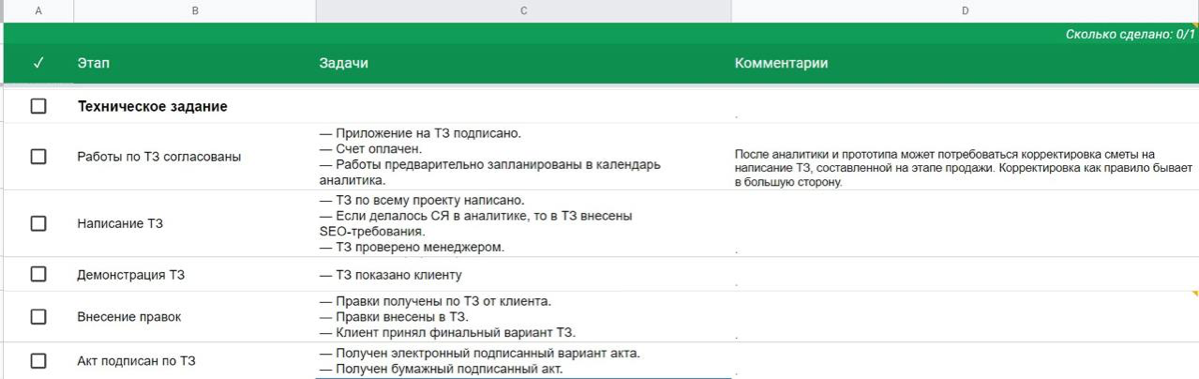1199x379 pixels.
Task: Click the tasks cell starting Приложение на ТЗ подписано
Action: click(x=523, y=157)
